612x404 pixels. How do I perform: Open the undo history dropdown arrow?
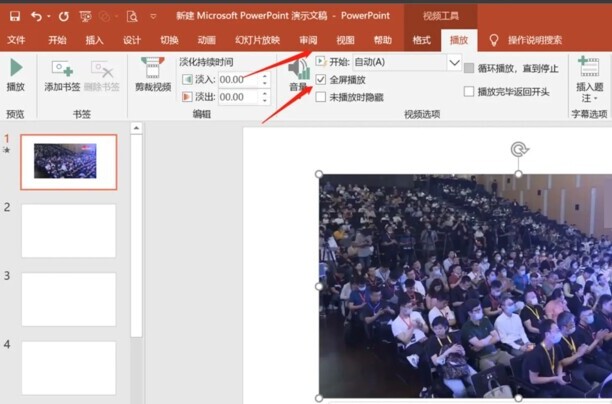coord(49,16)
